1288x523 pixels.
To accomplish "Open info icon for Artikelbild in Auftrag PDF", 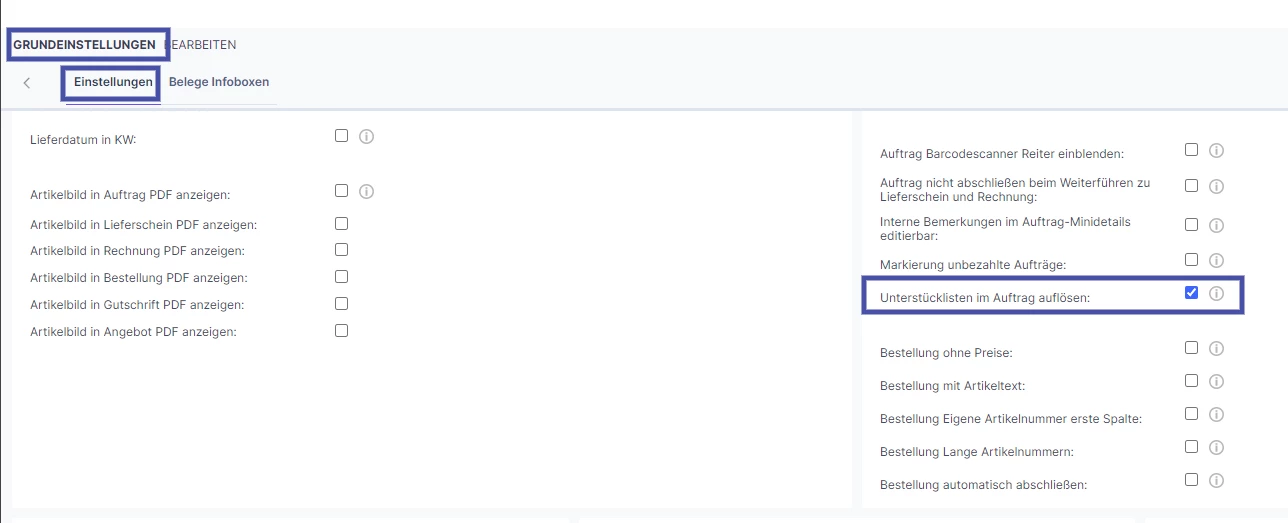I will (x=366, y=191).
